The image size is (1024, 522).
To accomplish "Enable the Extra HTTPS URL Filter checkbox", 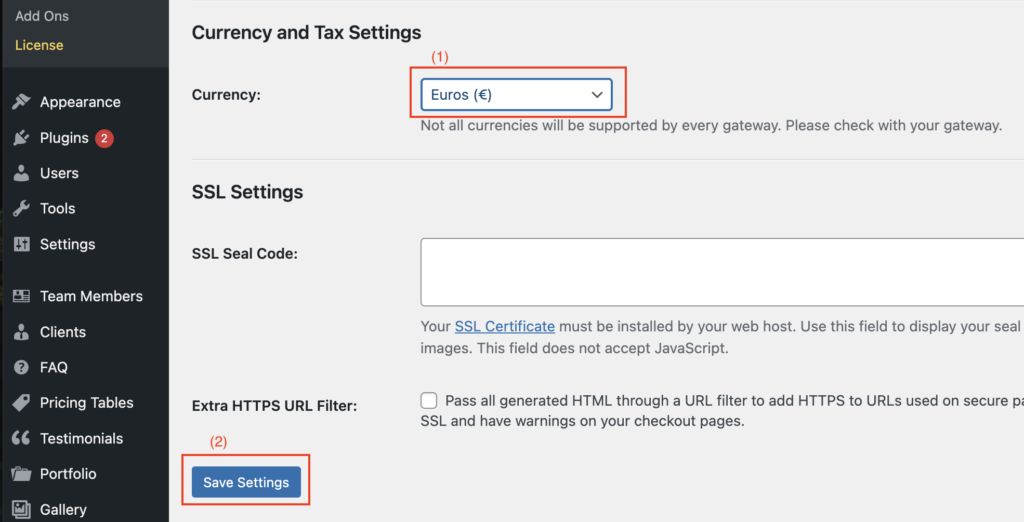I will point(429,401).
